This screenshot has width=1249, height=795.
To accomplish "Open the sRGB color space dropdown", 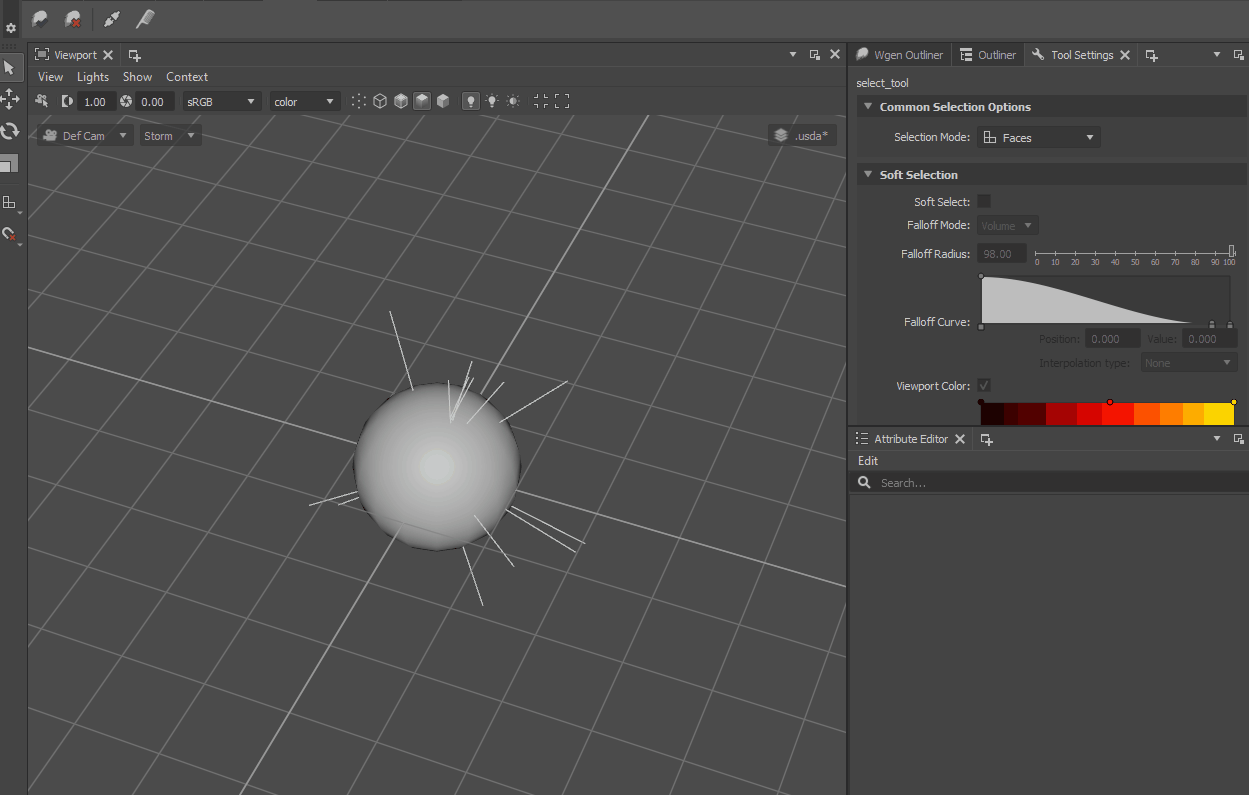I will (x=221, y=101).
